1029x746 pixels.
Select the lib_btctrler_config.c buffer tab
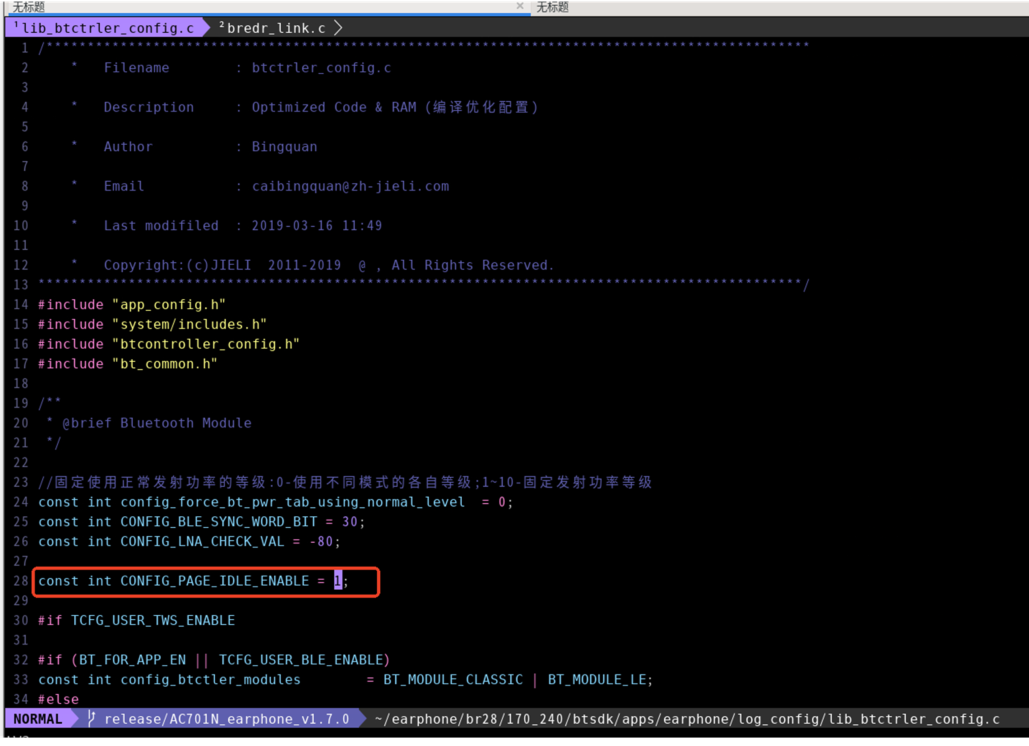[108, 28]
